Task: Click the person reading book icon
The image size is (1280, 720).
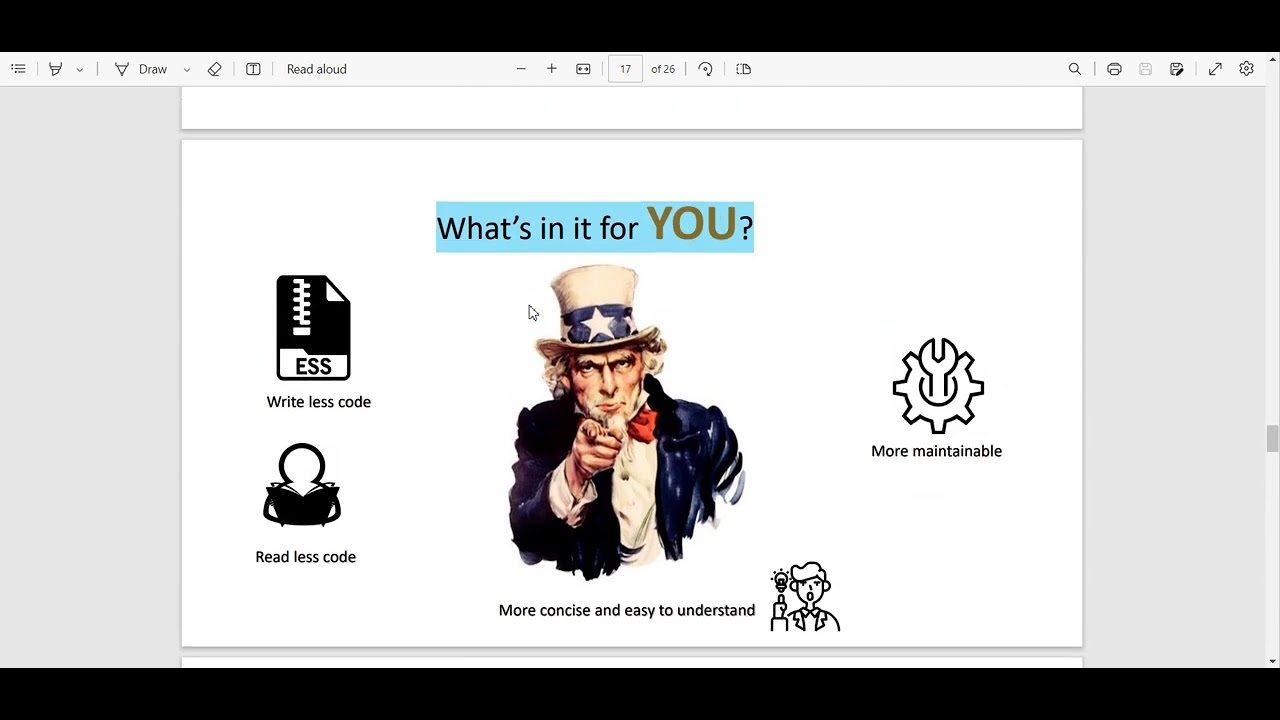Action: pyautogui.click(x=302, y=485)
